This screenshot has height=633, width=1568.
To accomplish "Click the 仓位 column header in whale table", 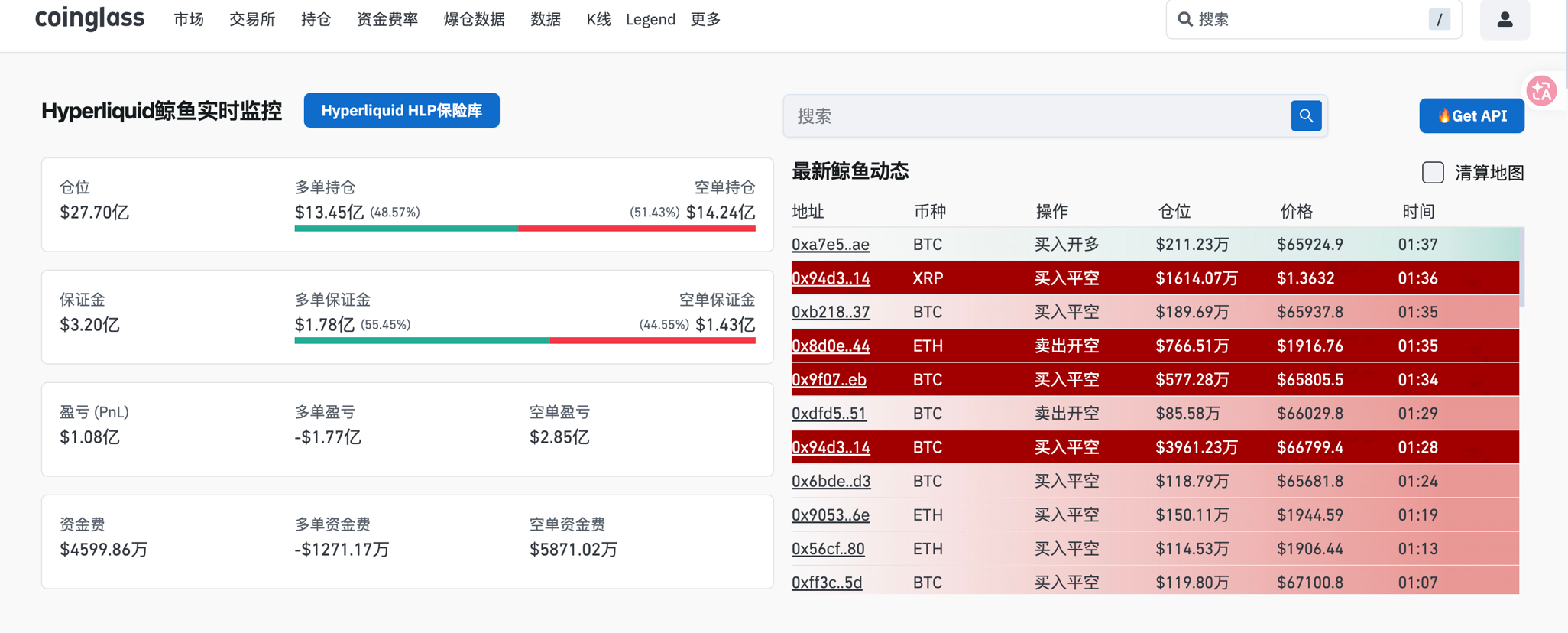I will [1174, 212].
